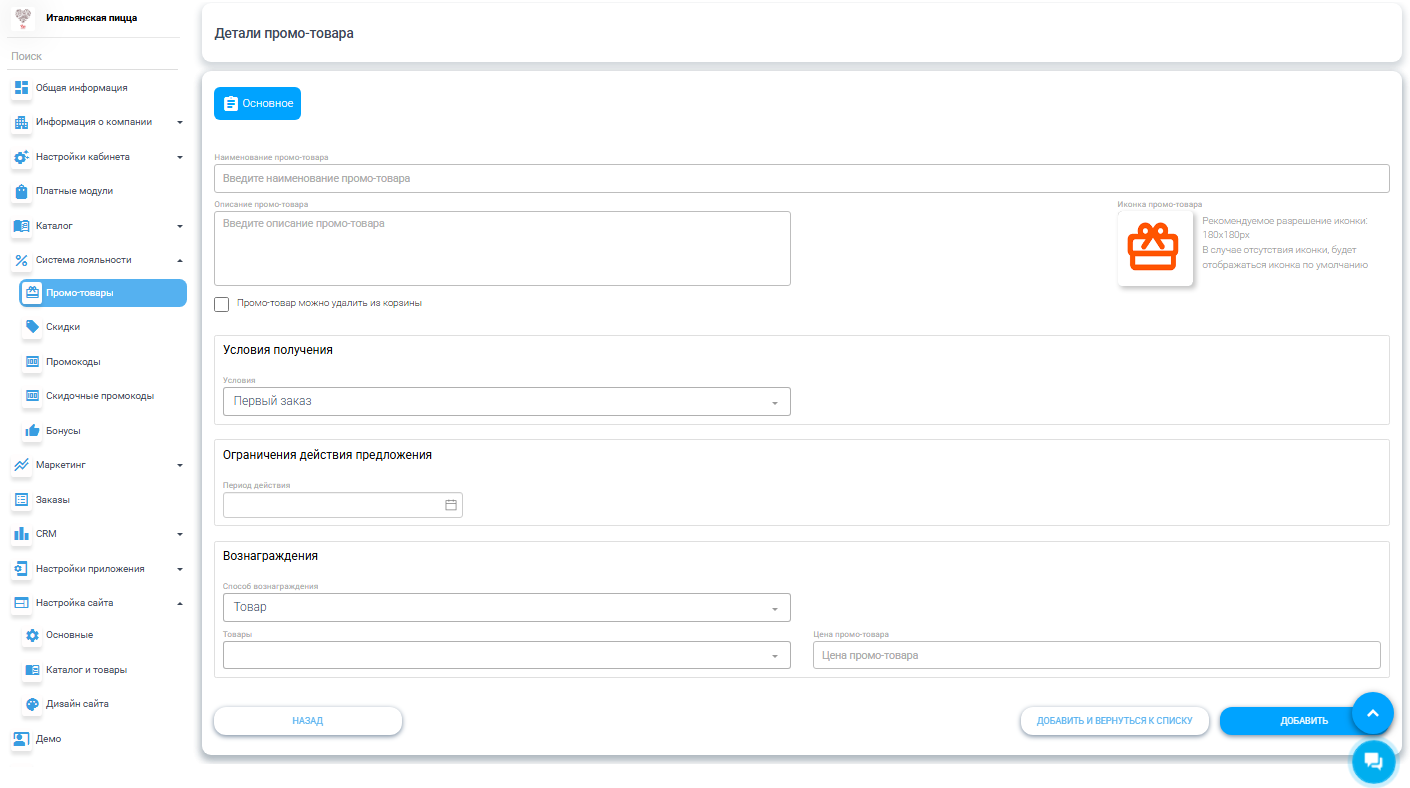This screenshot has height=788, width=1410.
Task: Open the Способ вознаграждения dropdown
Action: pos(506,608)
